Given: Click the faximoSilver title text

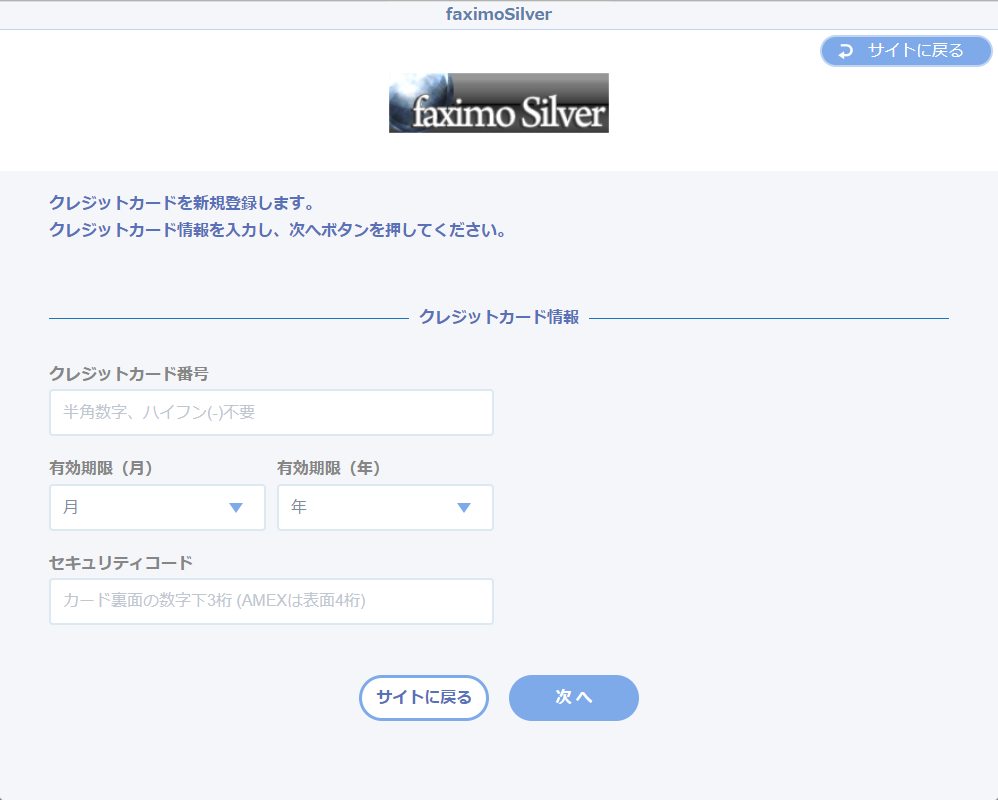Looking at the screenshot, I should 498,14.
